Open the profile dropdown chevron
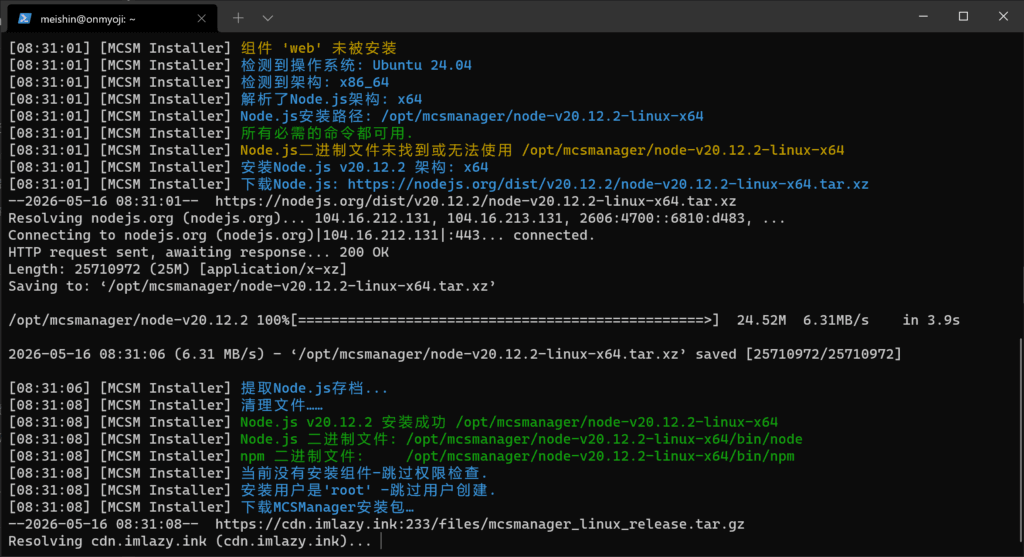Viewport: 1024px width, 557px height. click(x=268, y=18)
